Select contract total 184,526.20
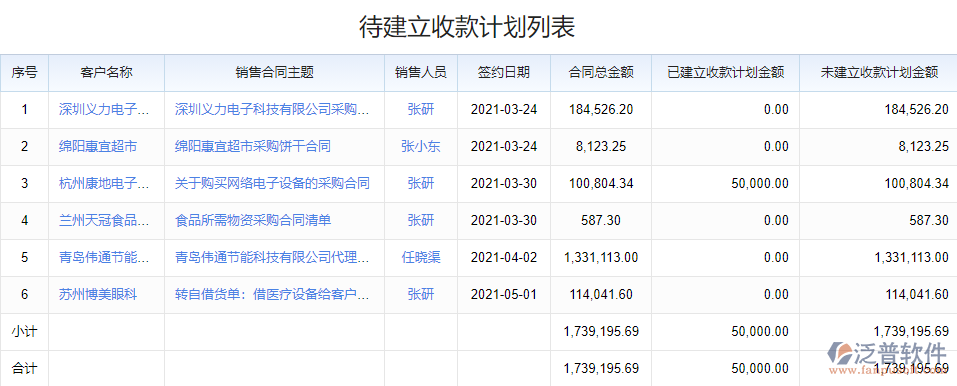 [x=601, y=110]
